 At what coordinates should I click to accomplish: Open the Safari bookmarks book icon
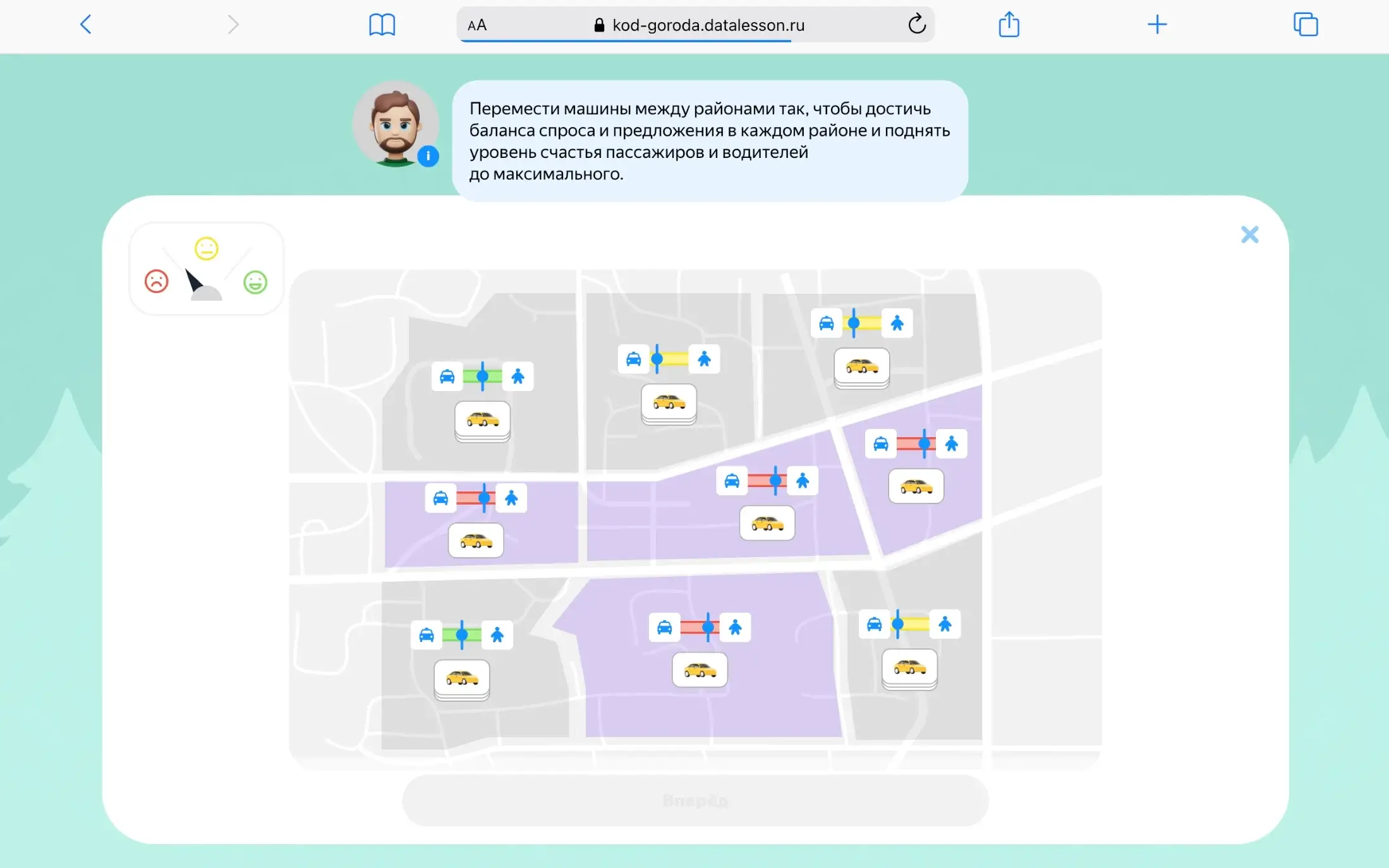382,25
